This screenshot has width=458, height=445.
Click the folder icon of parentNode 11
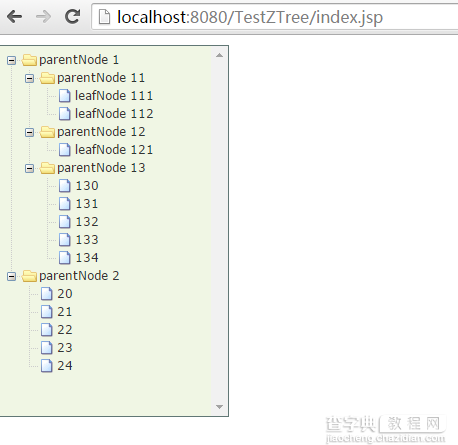(x=47, y=78)
